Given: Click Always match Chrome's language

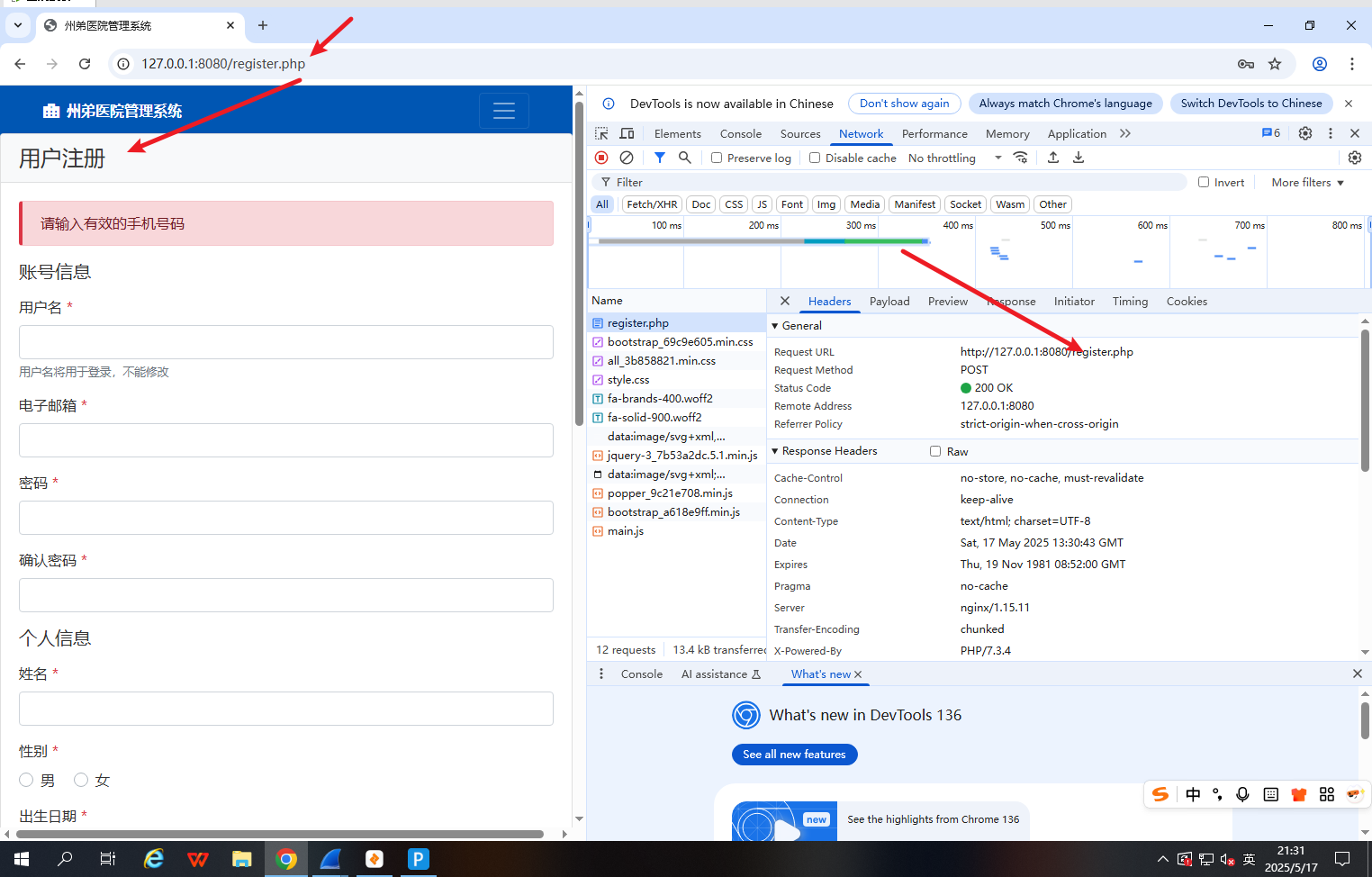Looking at the screenshot, I should click(x=1066, y=104).
